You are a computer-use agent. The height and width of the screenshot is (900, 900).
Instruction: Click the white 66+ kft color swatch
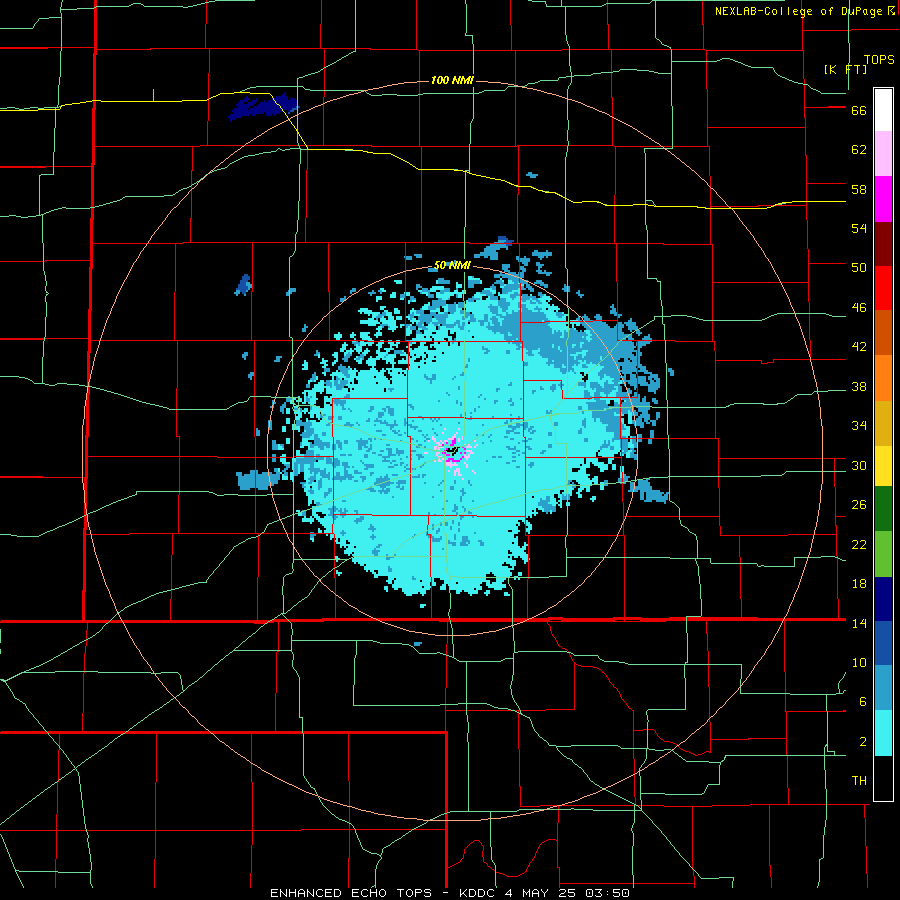[x=883, y=110]
